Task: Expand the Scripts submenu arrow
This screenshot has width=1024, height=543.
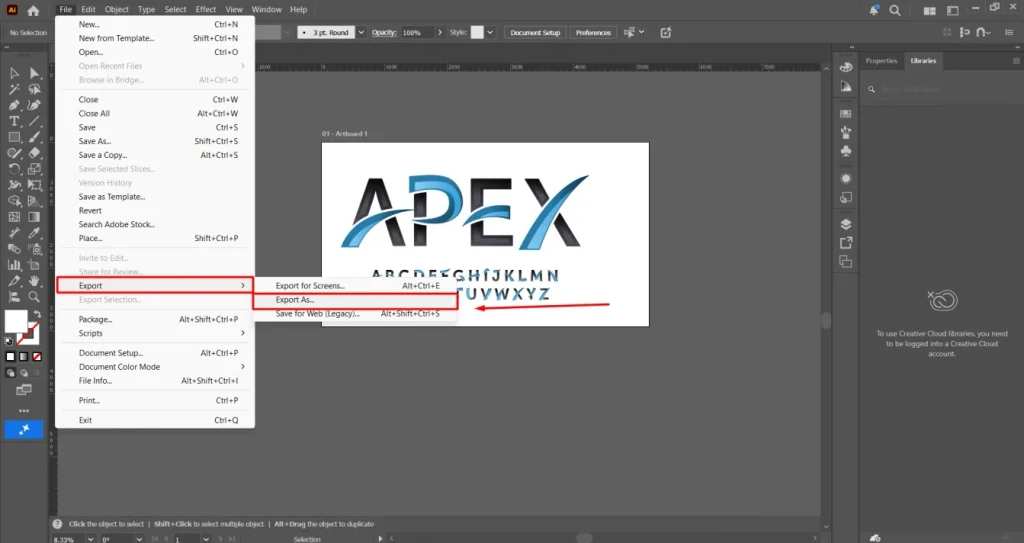Action: tap(243, 333)
